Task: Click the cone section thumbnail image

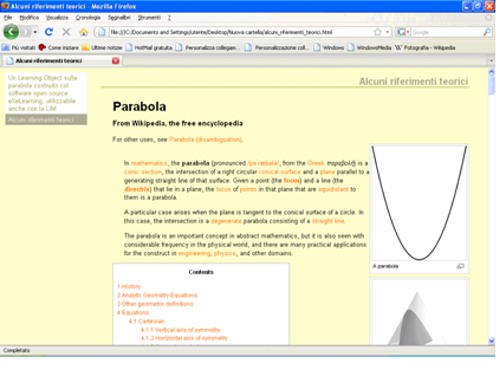Action: [419, 313]
